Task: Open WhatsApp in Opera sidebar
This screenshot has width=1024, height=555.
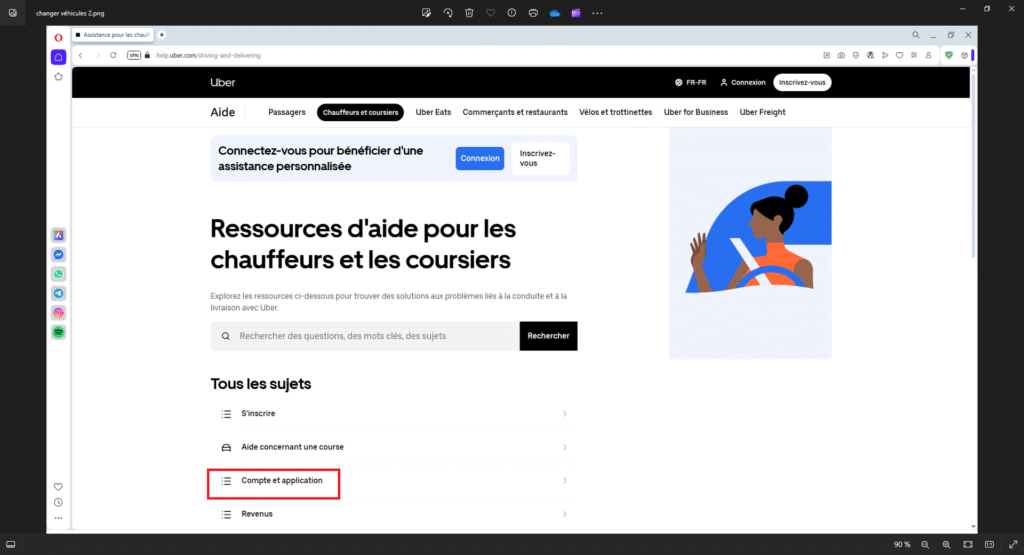Action: (58, 274)
